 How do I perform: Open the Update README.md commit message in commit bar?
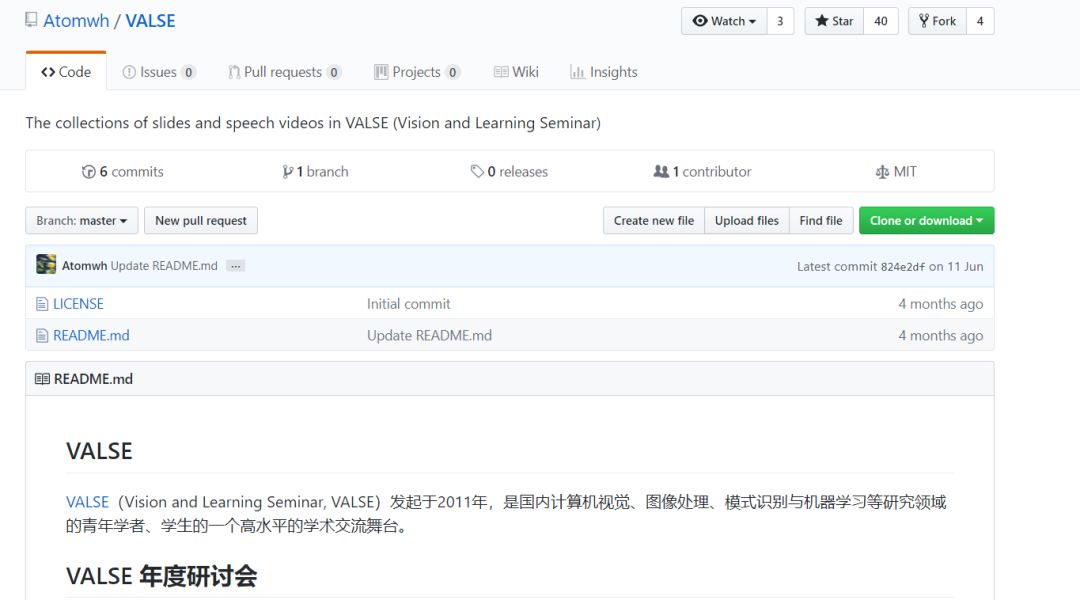164,266
